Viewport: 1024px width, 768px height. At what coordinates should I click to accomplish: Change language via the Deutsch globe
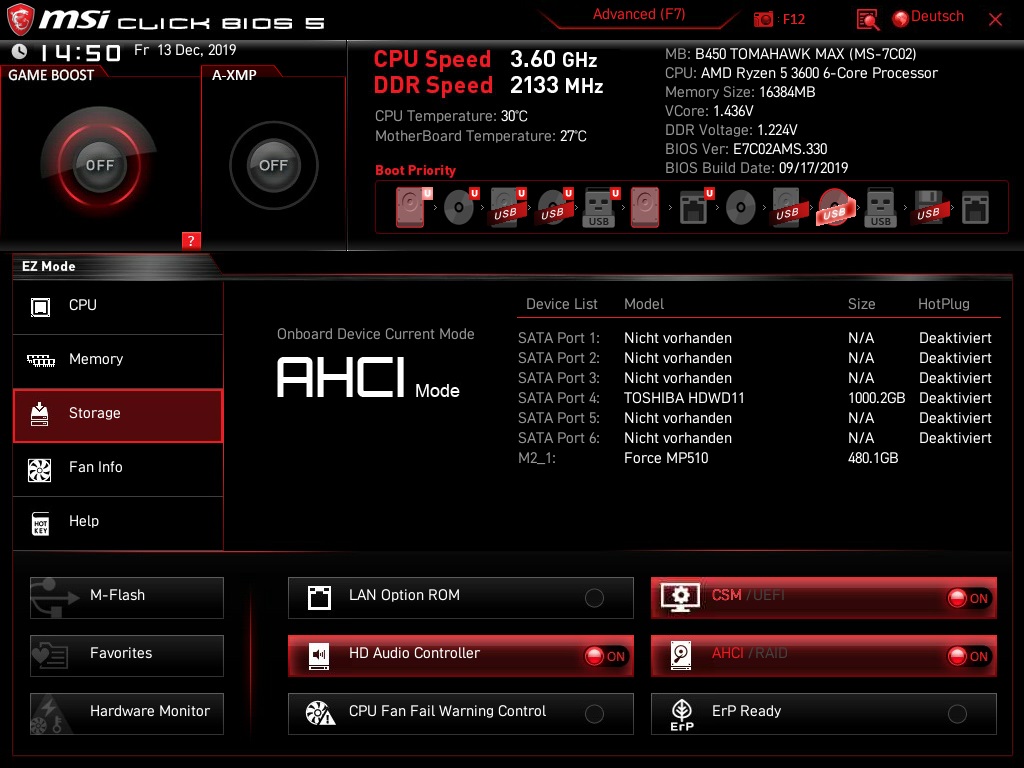coord(928,17)
